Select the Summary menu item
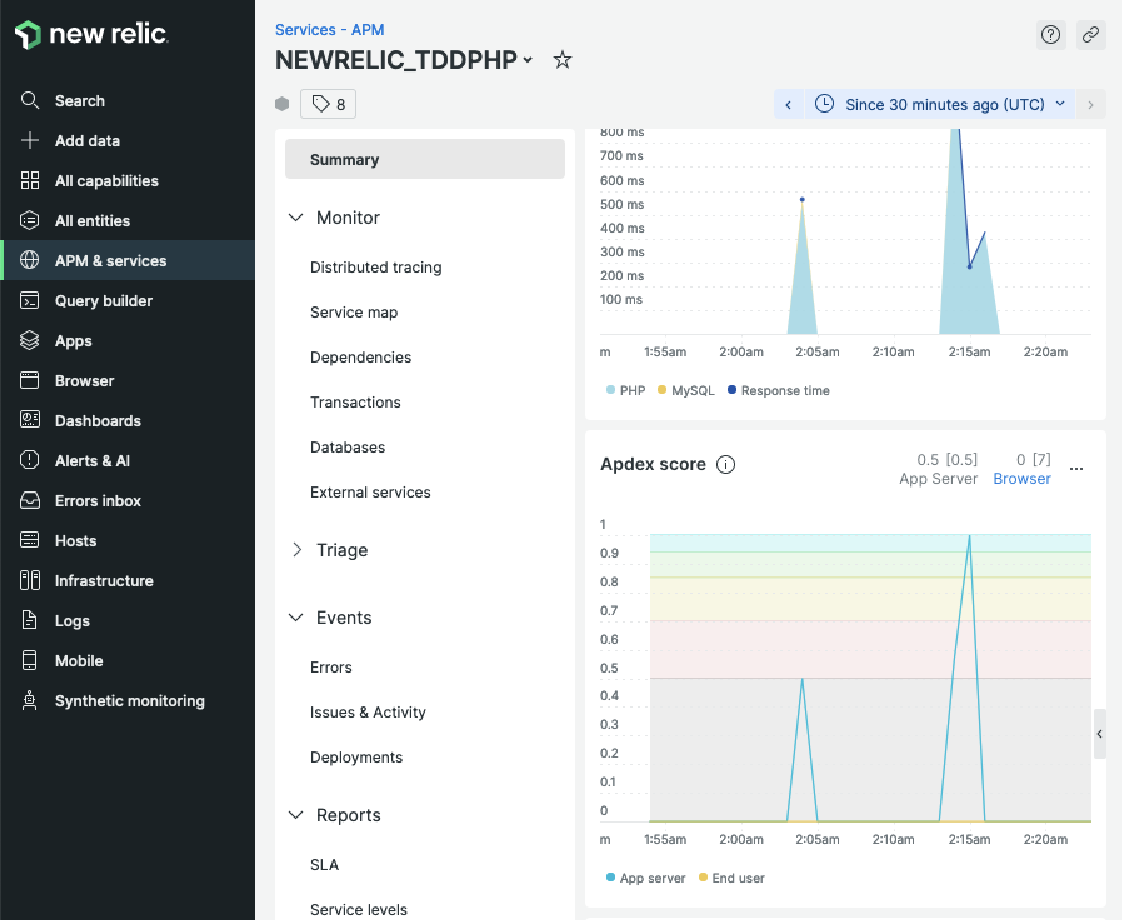 (x=425, y=159)
